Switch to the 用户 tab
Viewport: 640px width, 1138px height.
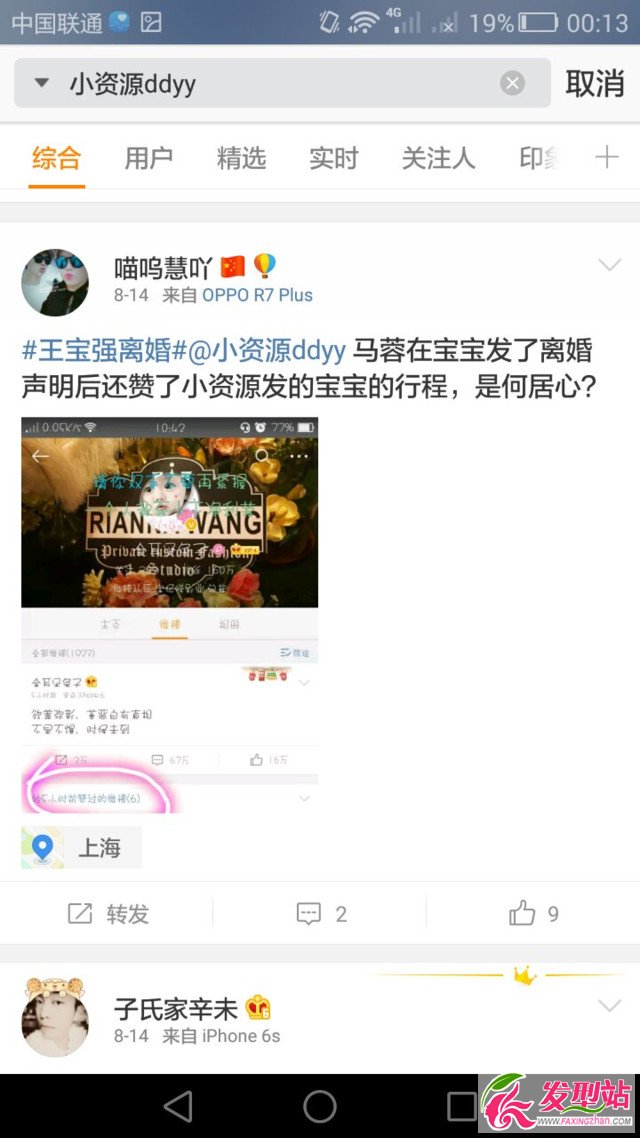click(x=148, y=158)
